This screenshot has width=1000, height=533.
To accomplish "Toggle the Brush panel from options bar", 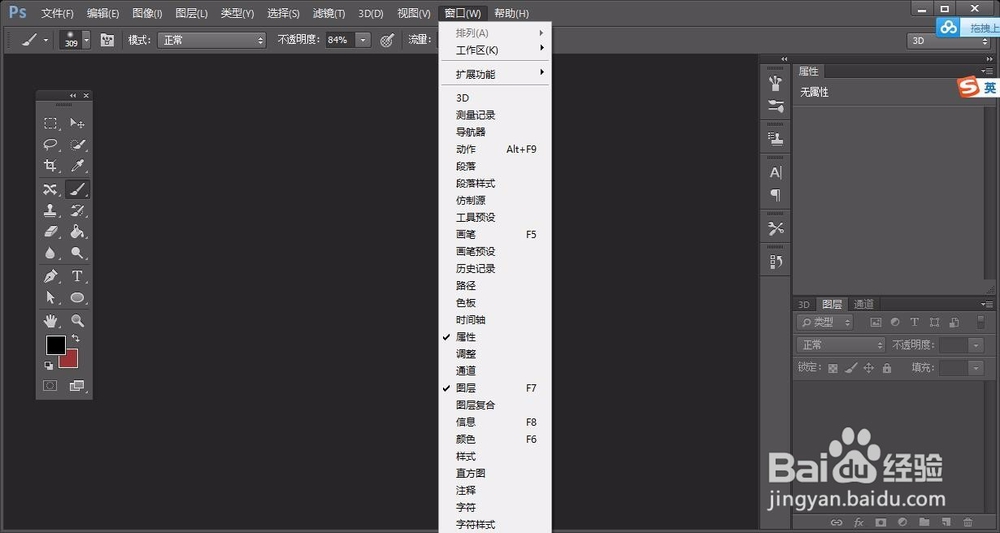I will (107, 40).
